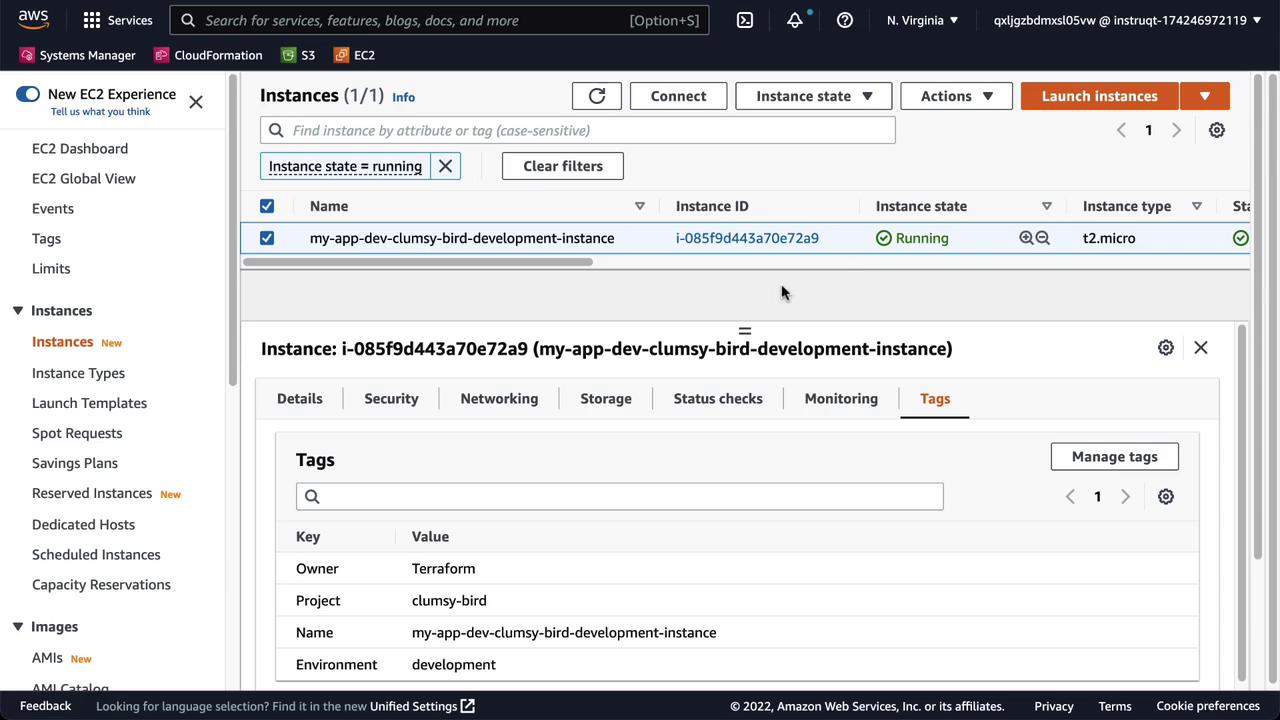Open the Instance state dropdown

tap(814, 96)
